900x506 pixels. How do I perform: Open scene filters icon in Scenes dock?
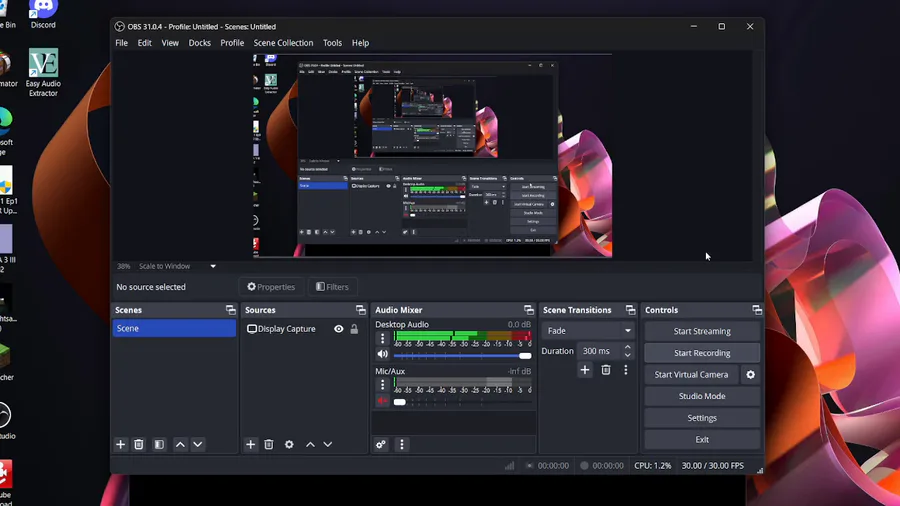[160, 445]
